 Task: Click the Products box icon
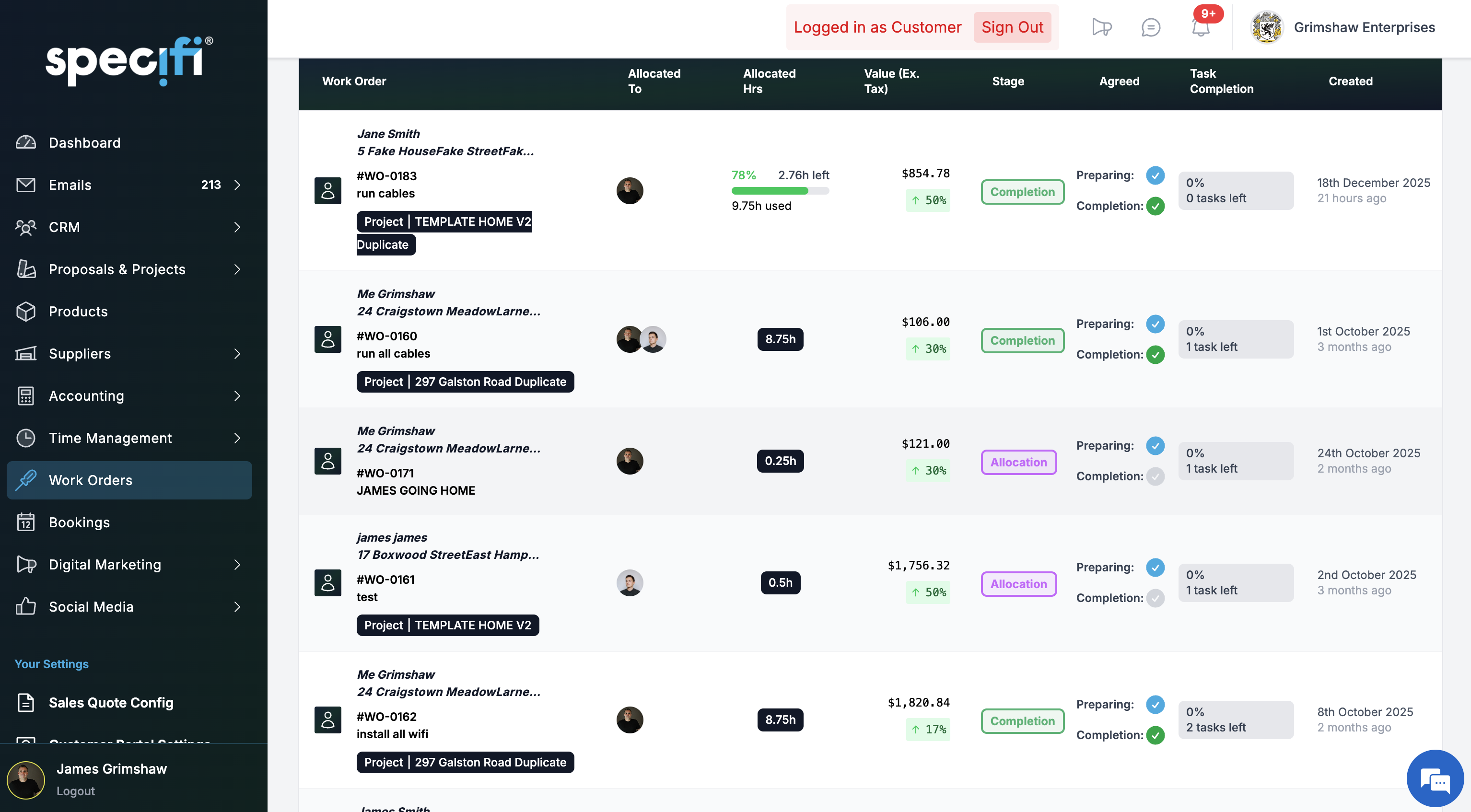(x=26, y=312)
